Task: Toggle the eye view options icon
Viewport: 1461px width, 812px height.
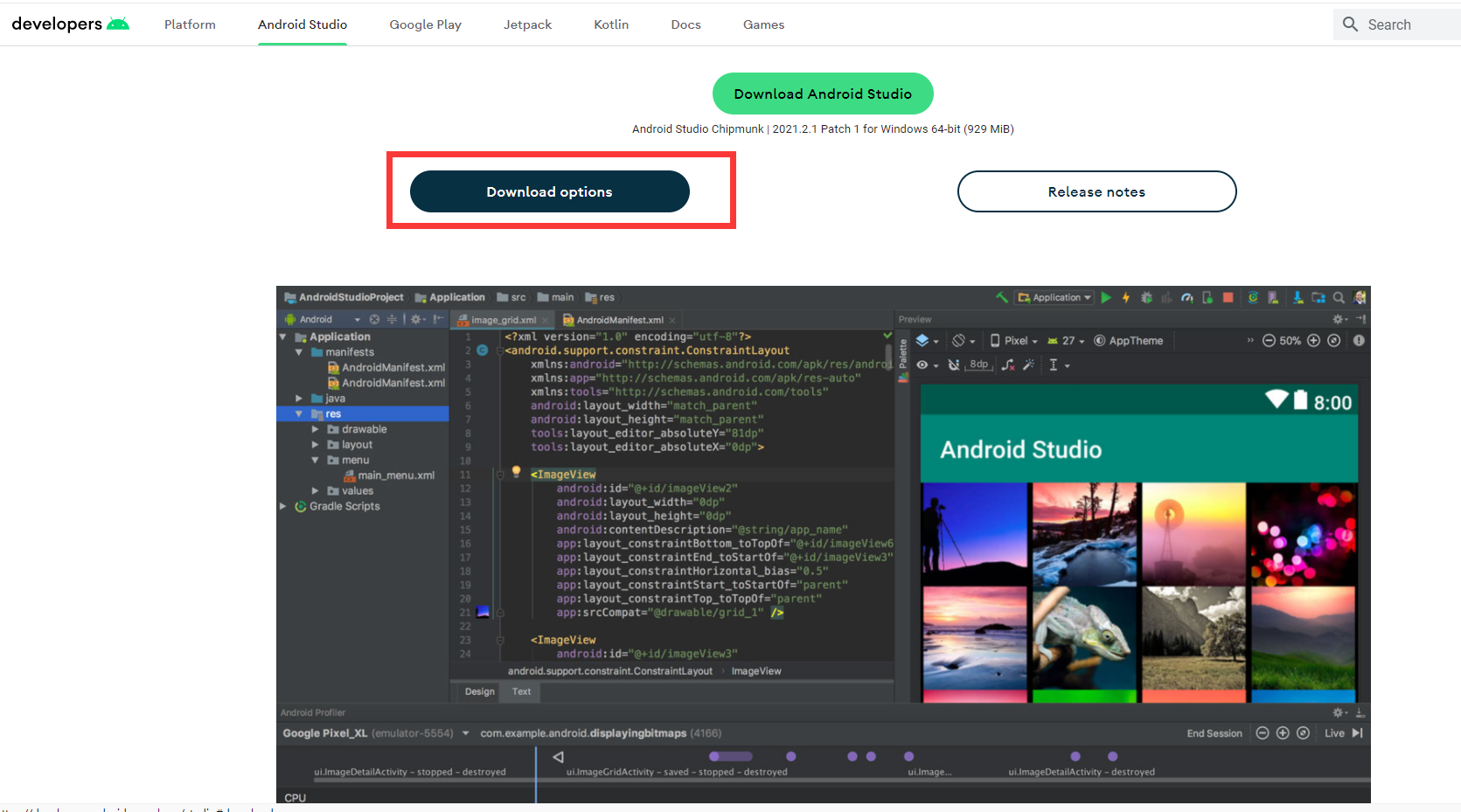Action: point(922,364)
